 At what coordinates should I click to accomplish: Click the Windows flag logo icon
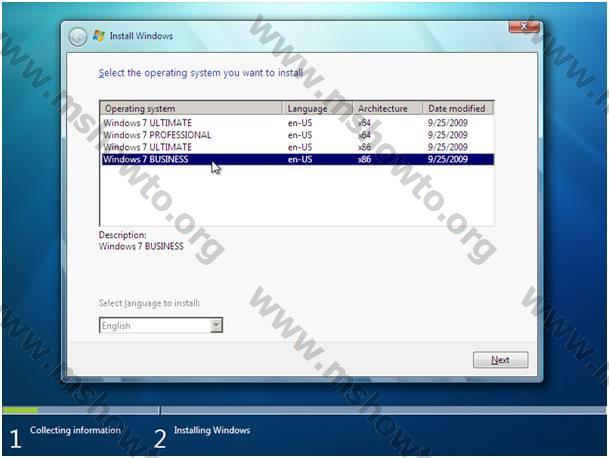point(99,36)
